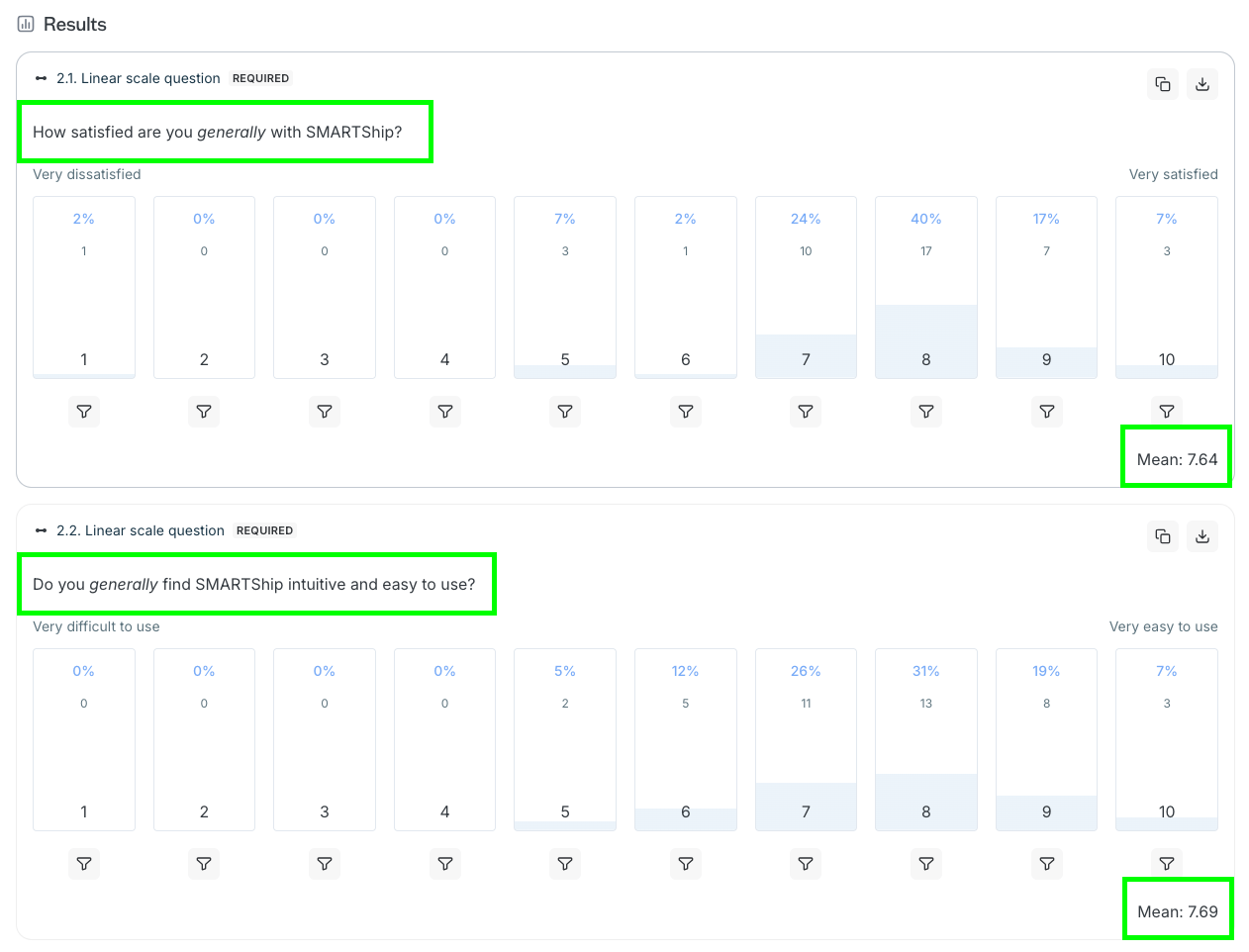This screenshot has height=952, width=1249.
Task: Click copy icon for question 2.1
Action: 1163,84
